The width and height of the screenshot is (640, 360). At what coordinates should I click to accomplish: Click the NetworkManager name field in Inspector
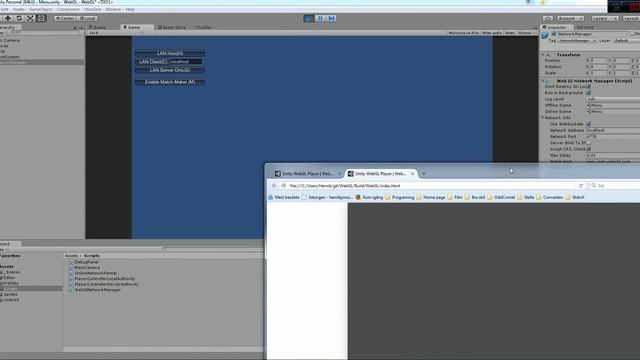point(592,34)
